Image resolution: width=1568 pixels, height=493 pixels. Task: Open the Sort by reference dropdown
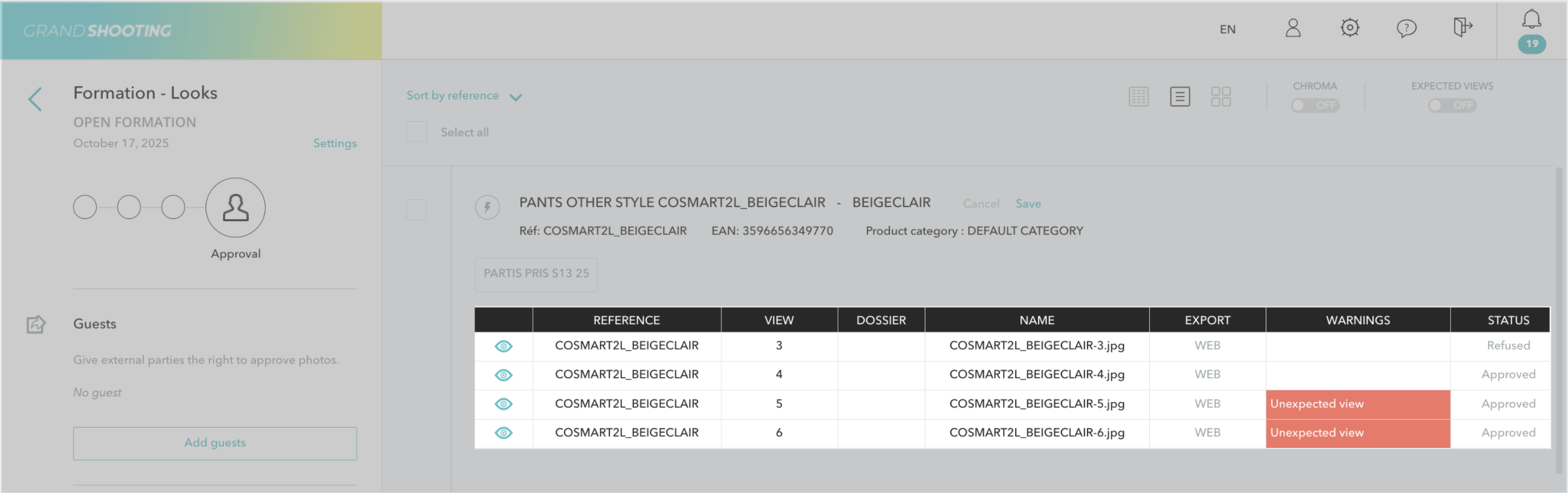click(464, 95)
